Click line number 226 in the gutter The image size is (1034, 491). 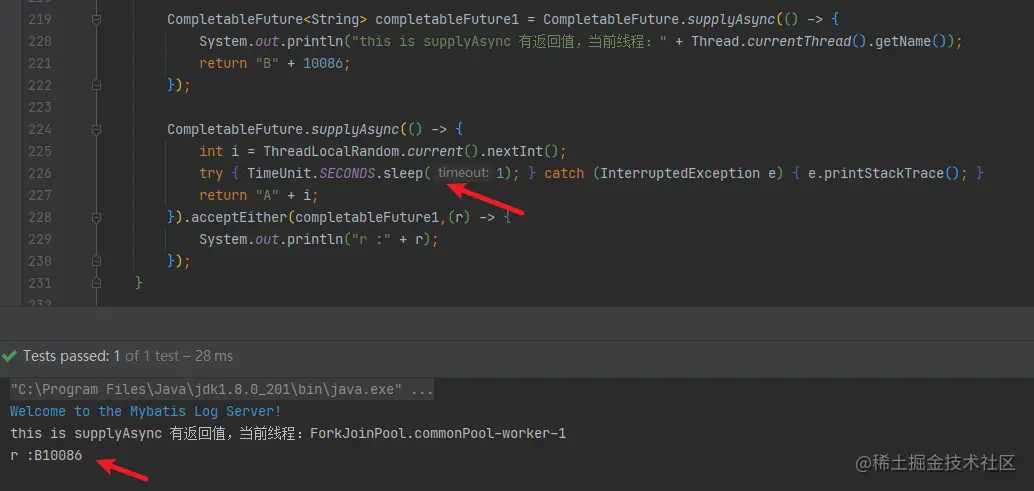point(40,173)
